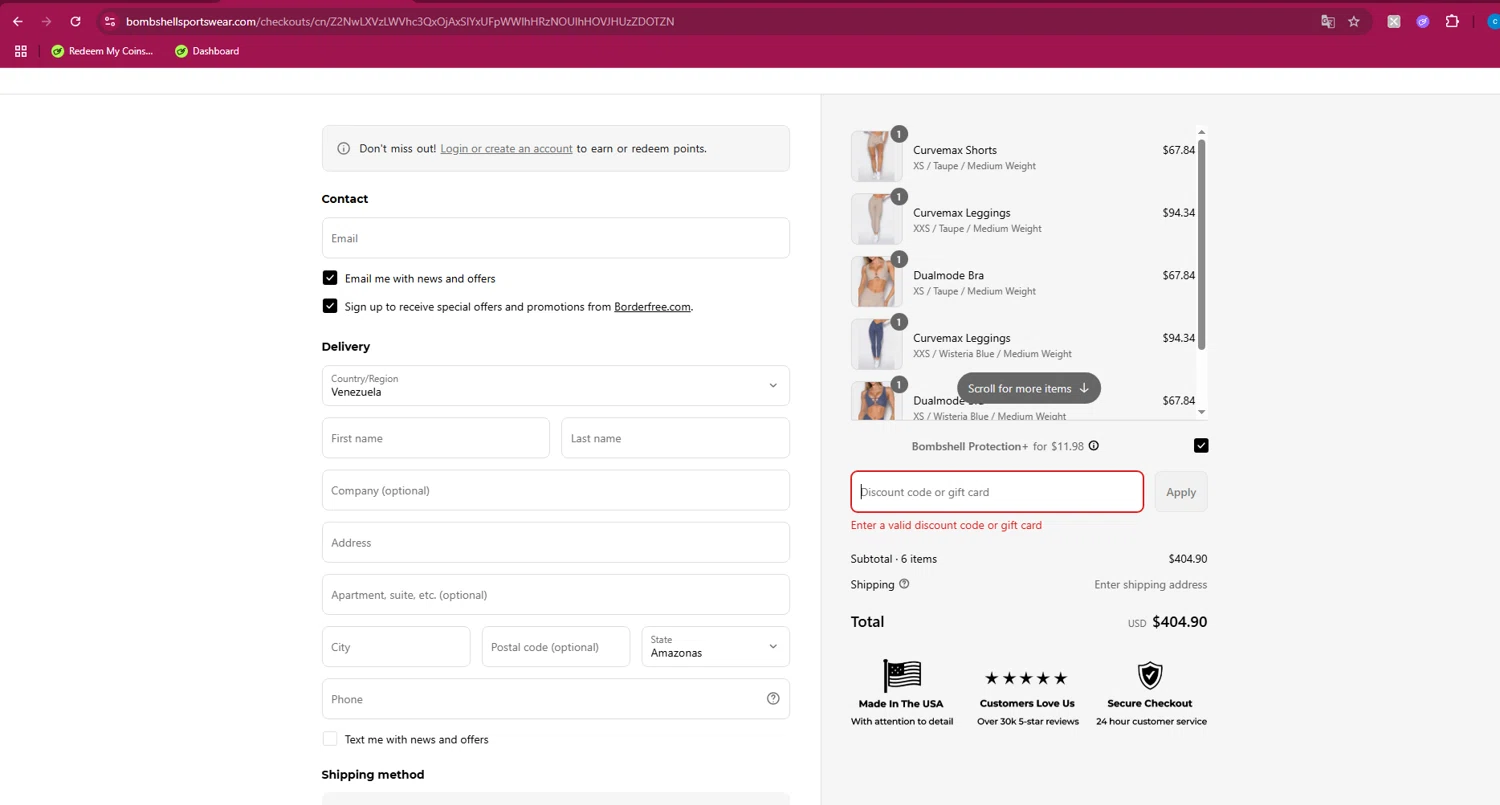Click the Made In The USA flag icon
This screenshot has height=805, width=1500.
pyautogui.click(x=902, y=676)
